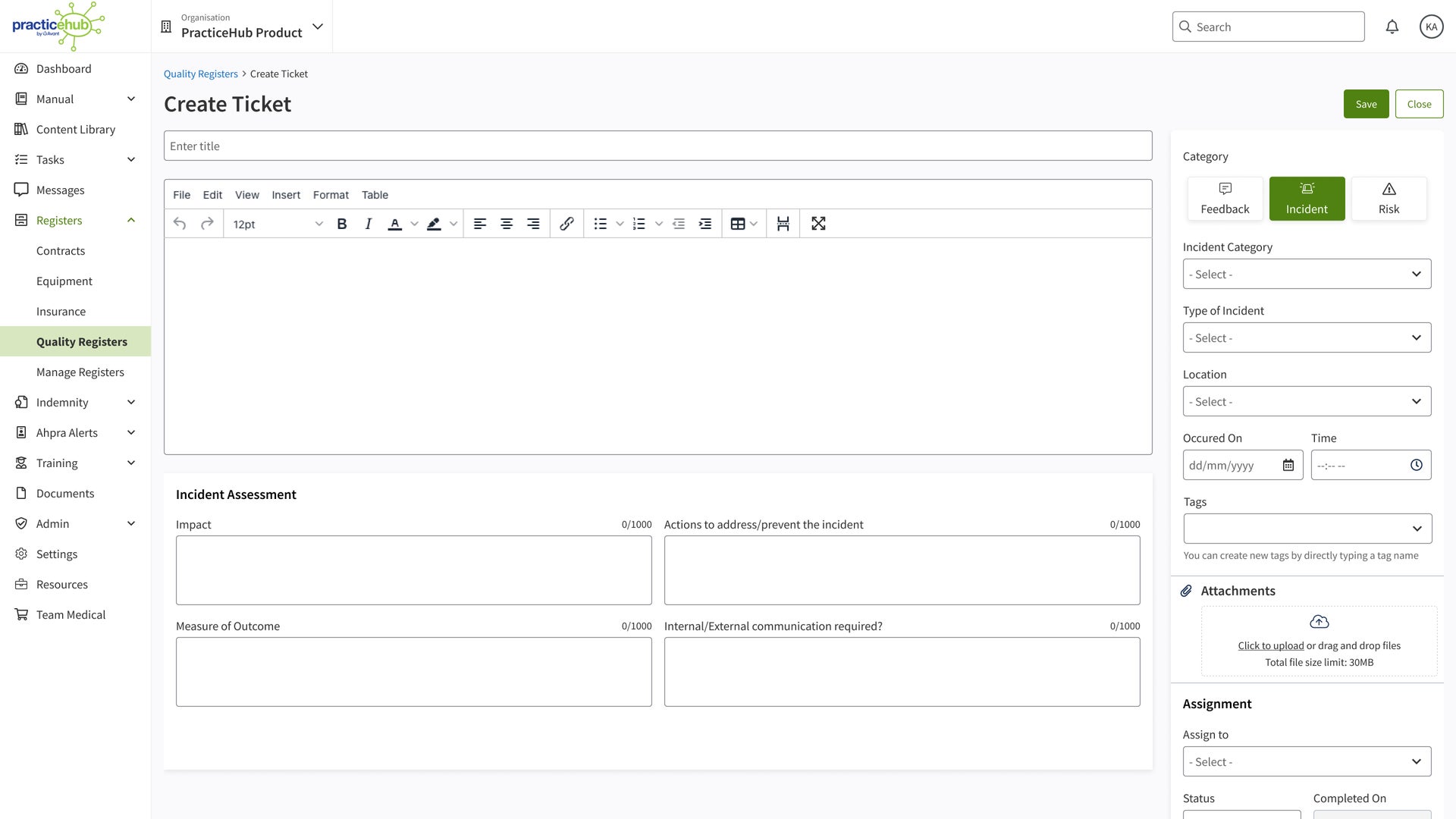Open bullet list style options arrow
Screen dimensions: 1456x819
[620, 224]
